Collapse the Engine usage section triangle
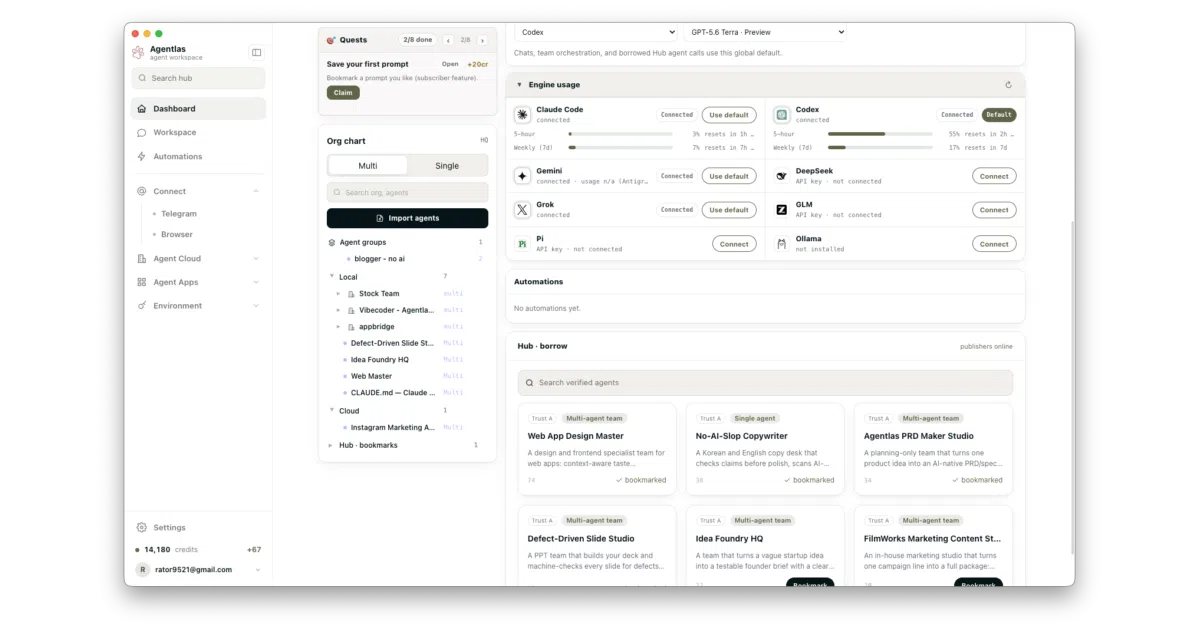The width and height of the screenshot is (1200, 630). pos(519,85)
